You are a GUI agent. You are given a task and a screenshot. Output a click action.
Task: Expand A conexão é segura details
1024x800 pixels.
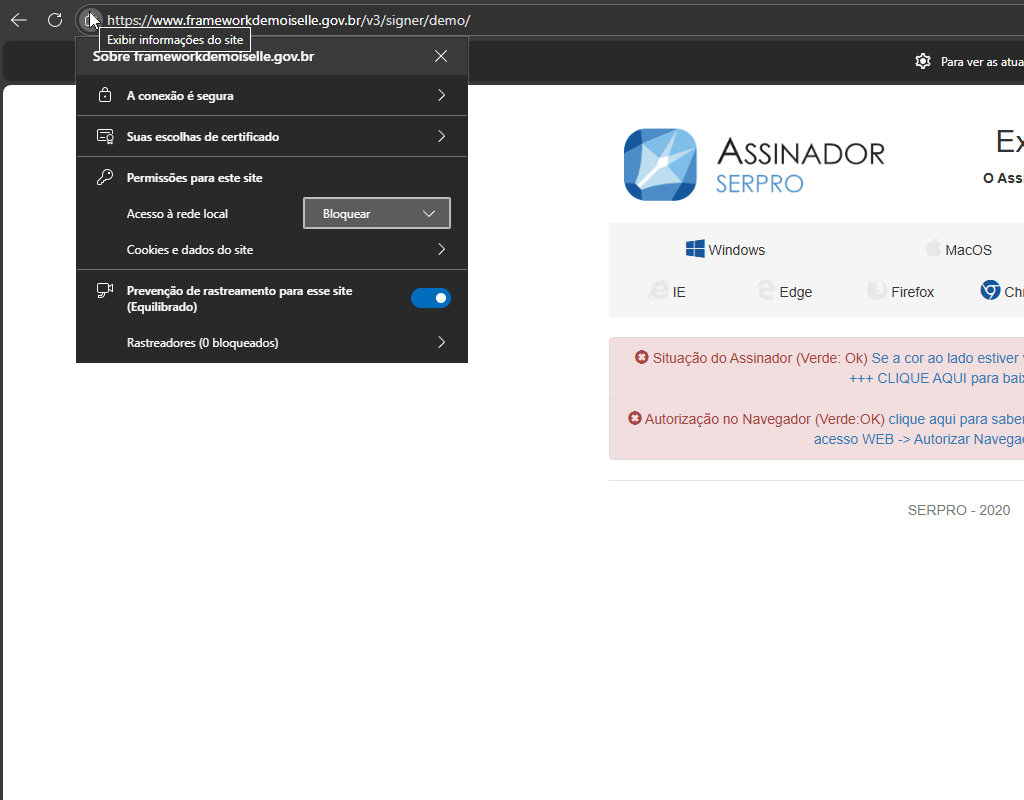coord(272,96)
